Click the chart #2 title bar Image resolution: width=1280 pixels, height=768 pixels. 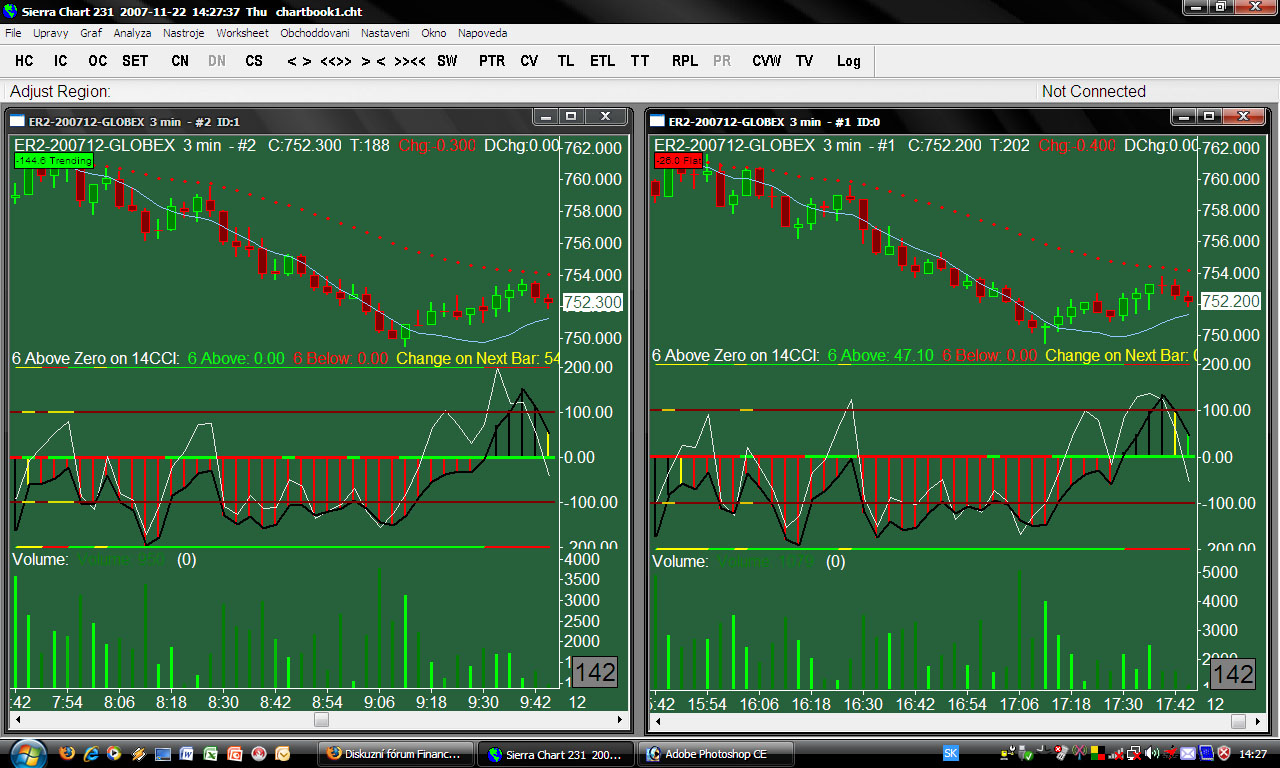(x=320, y=121)
